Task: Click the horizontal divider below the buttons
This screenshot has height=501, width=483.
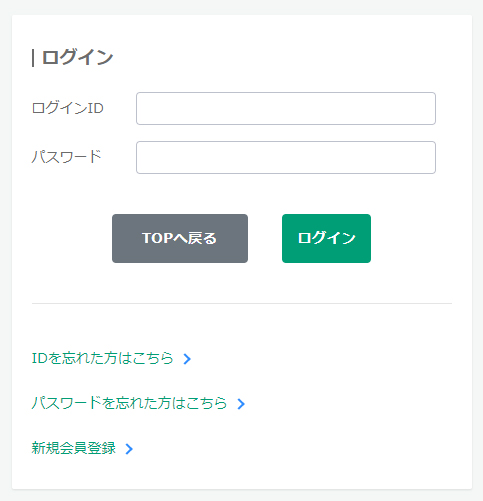Action: [x=242, y=303]
